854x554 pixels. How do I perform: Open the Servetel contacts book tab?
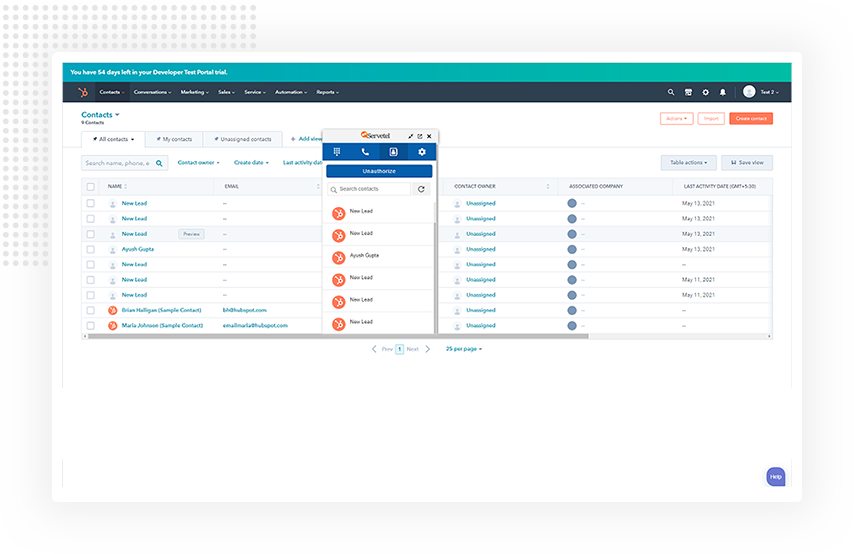[x=393, y=152]
